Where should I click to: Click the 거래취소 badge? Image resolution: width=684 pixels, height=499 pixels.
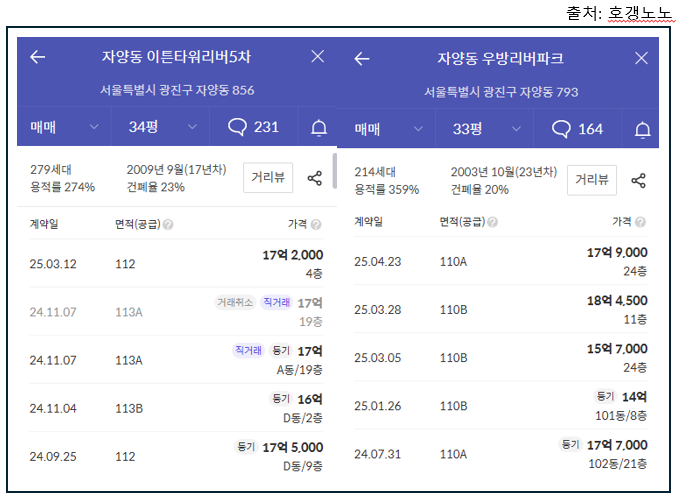(x=235, y=302)
